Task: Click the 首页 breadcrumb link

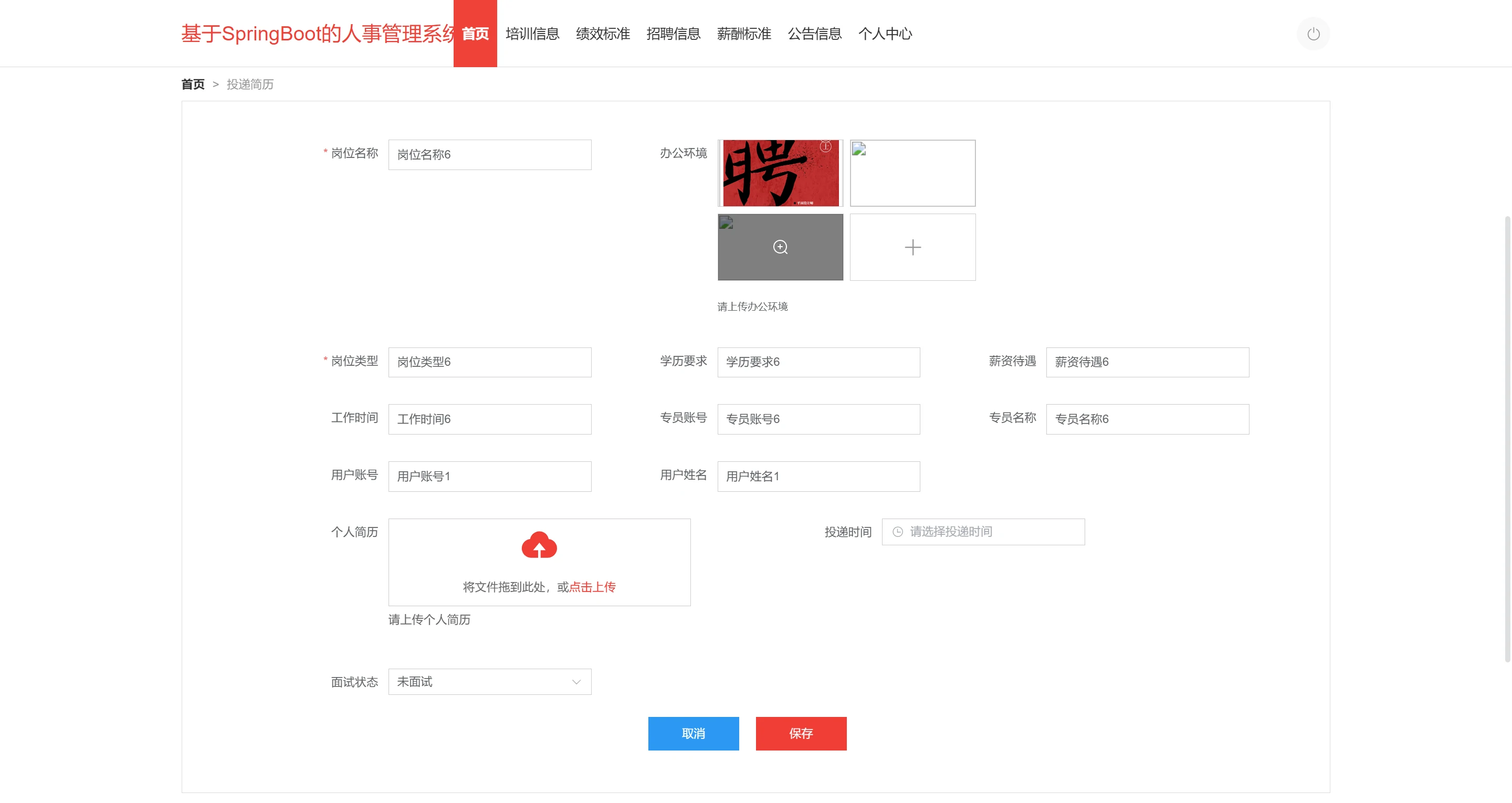Action: 193,84
